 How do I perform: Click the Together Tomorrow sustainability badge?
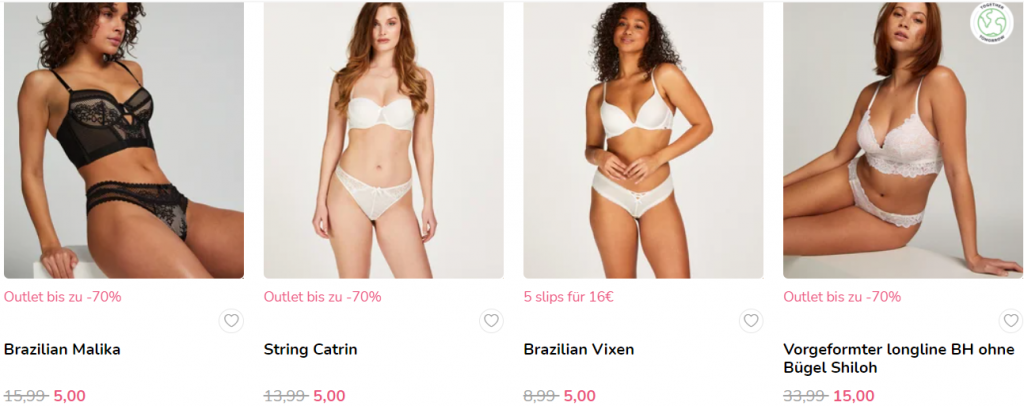[991, 23]
